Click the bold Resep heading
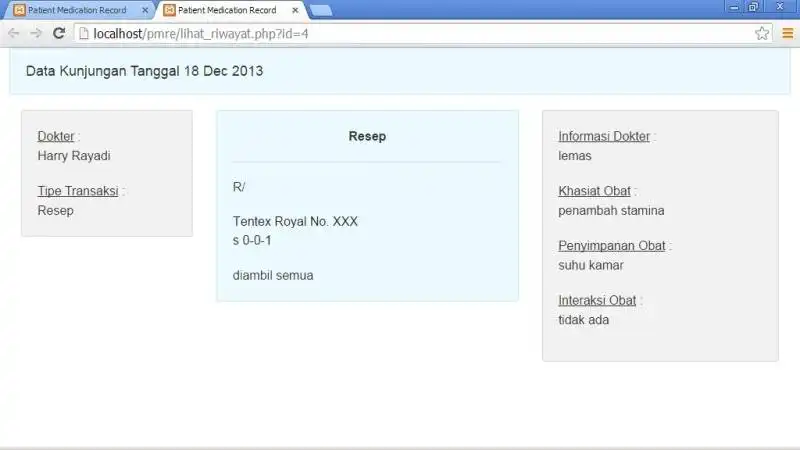Viewport: 800px width, 450px height. 367,136
